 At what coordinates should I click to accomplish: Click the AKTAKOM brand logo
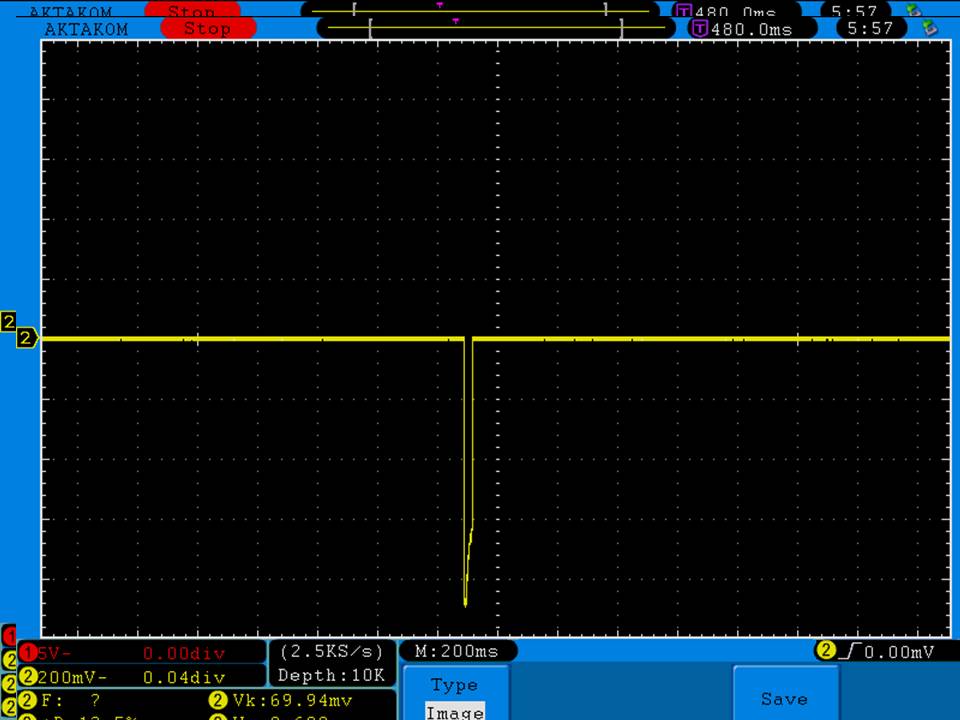(86, 29)
